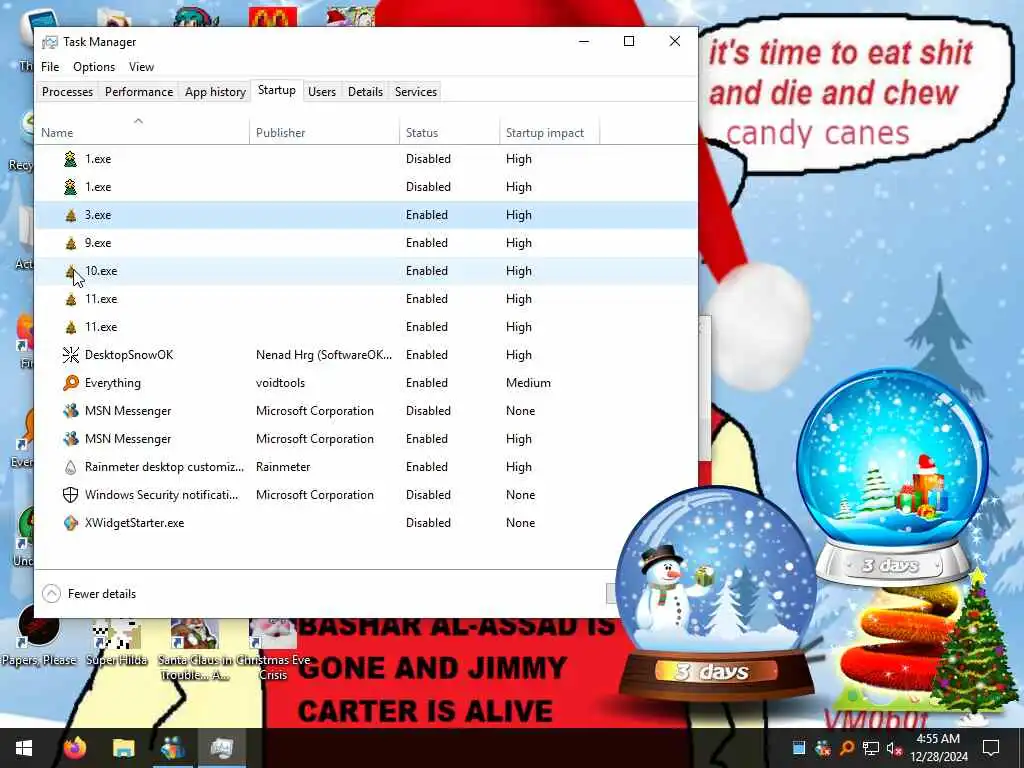The image size is (1024, 768).
Task: Click the 10.exe name text
Action: point(101,271)
